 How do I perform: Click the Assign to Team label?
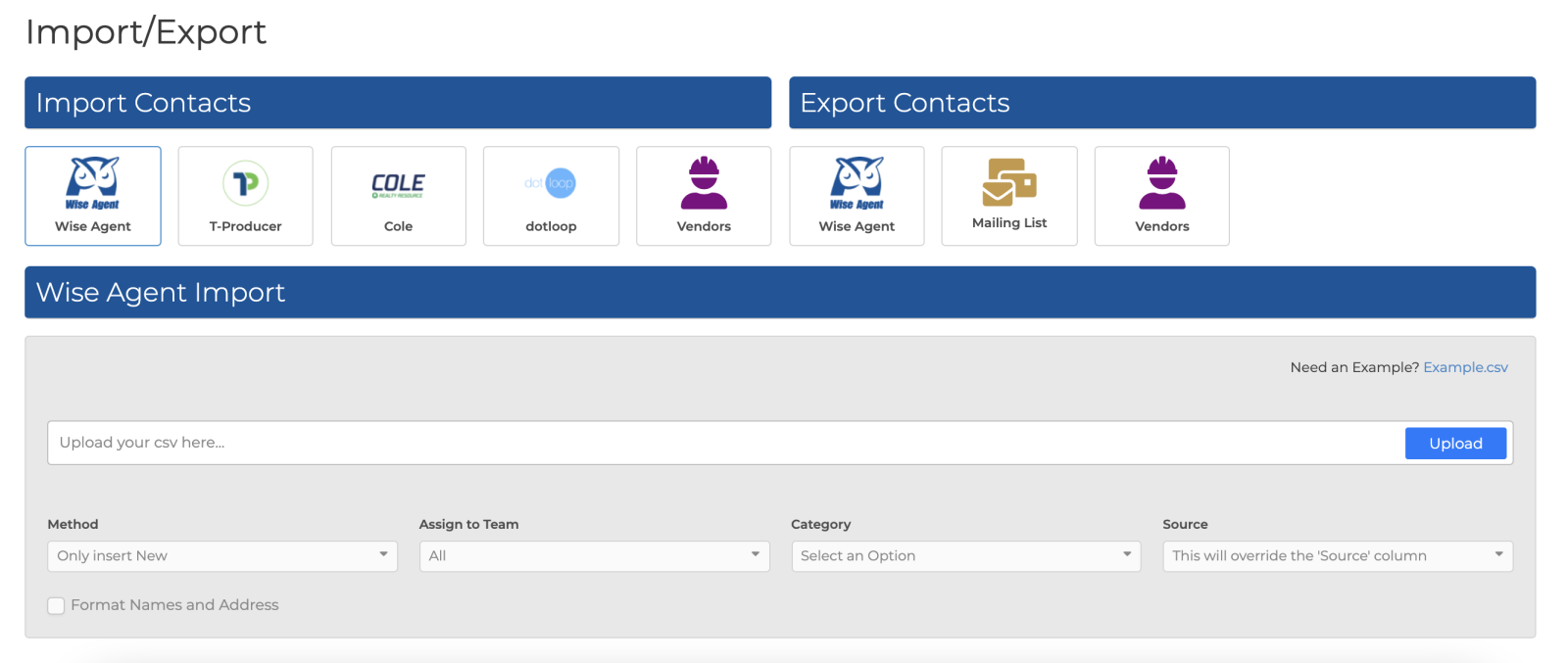point(469,524)
